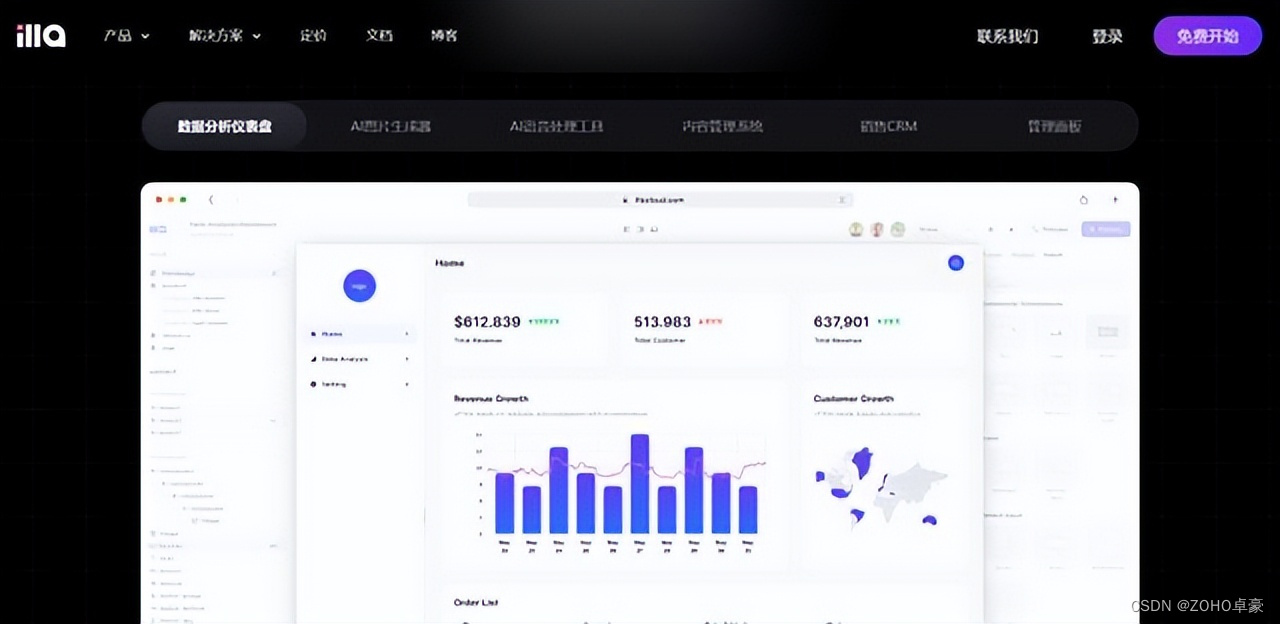Viewport: 1280px width, 624px height.
Task: Go to the 定价 page
Action: click(x=313, y=35)
